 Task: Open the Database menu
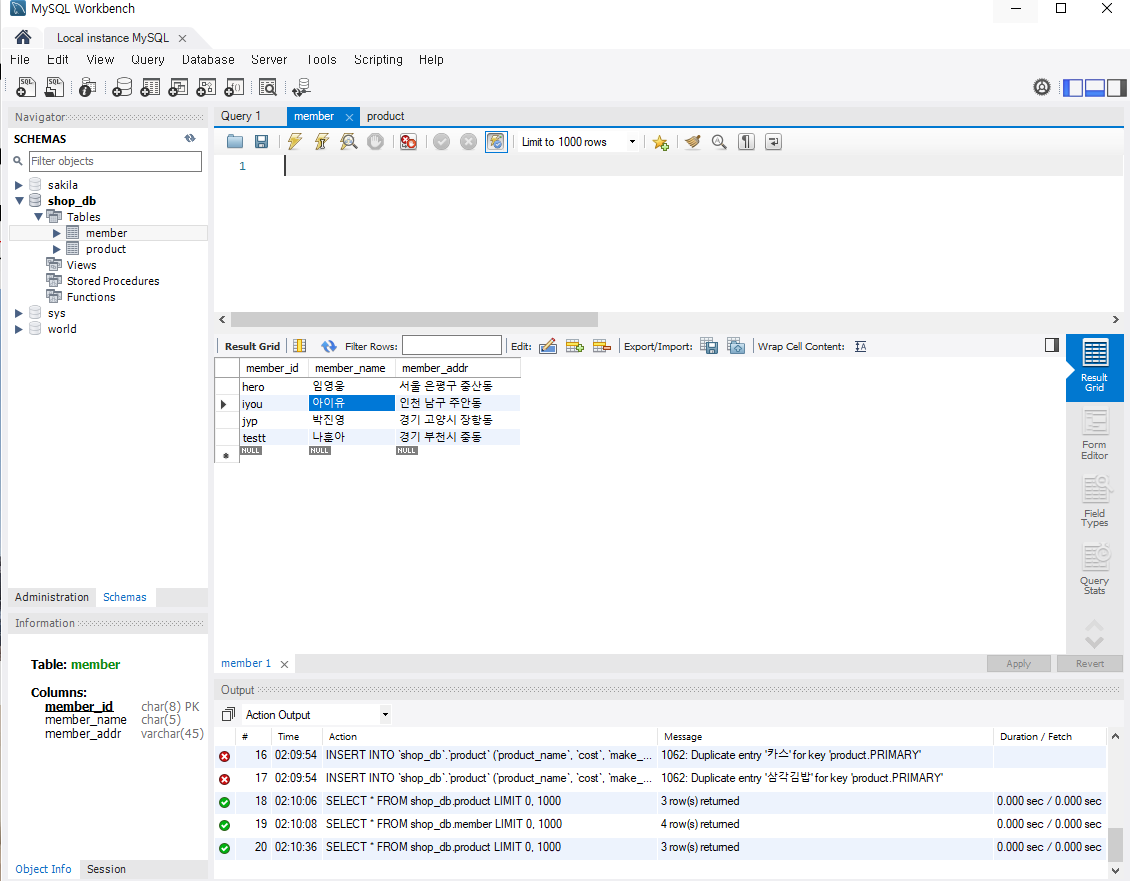(x=208, y=60)
